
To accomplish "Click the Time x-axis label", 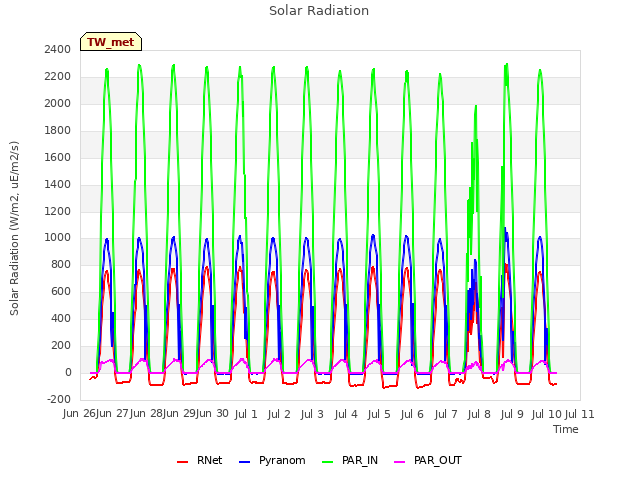I will 566,429.
